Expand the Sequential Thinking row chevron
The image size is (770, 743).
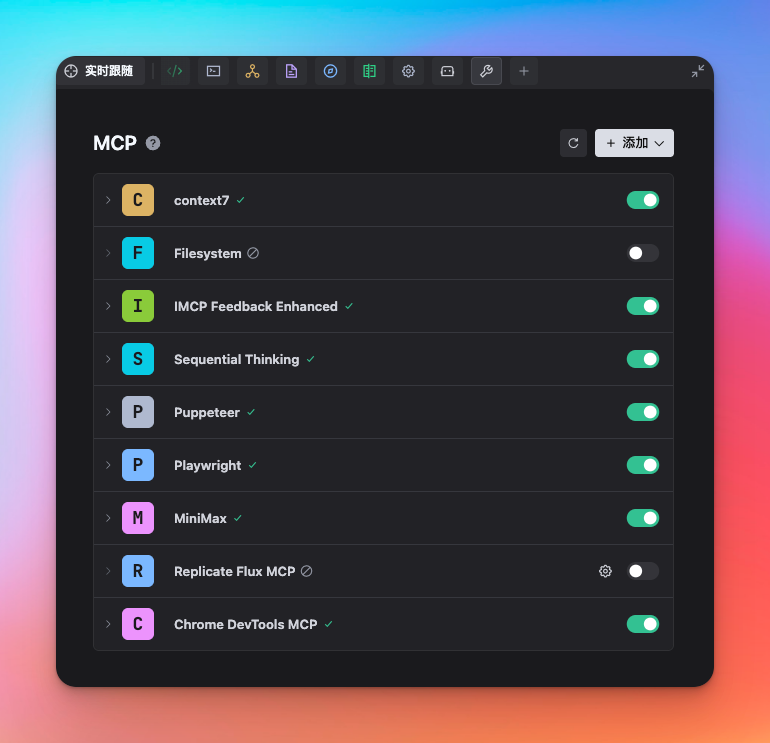click(x=108, y=359)
